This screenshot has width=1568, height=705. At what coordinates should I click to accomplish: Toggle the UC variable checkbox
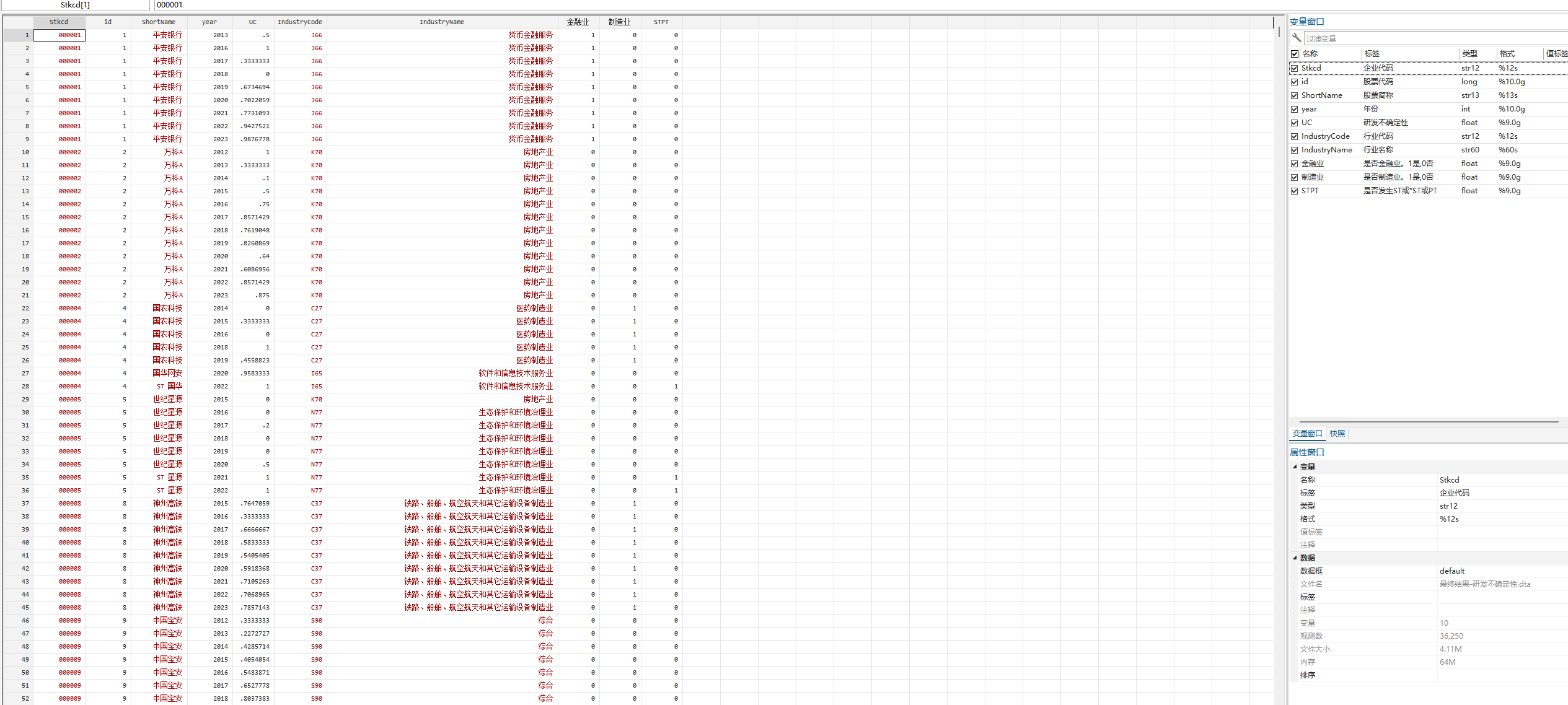pyautogui.click(x=1295, y=123)
